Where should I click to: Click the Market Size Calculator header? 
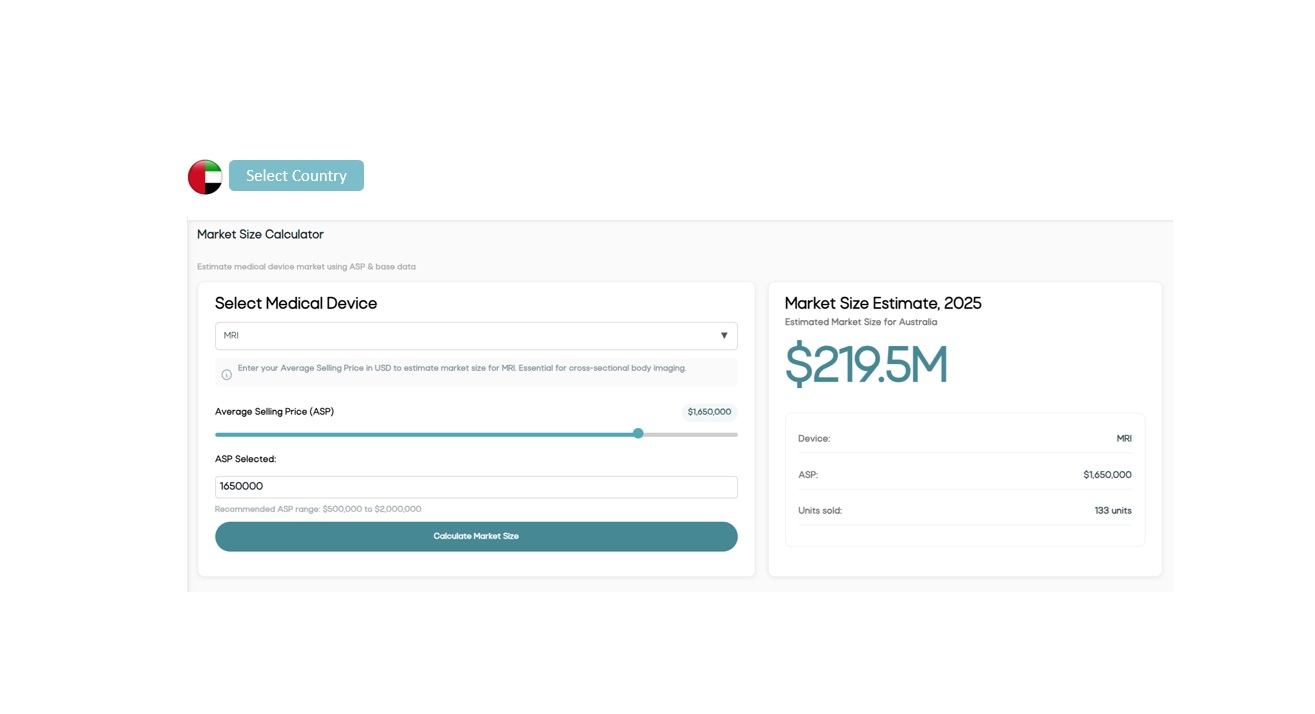260,233
